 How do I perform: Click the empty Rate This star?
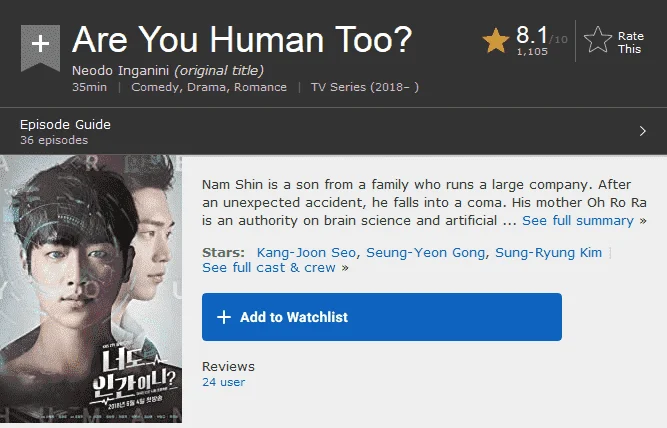point(598,40)
